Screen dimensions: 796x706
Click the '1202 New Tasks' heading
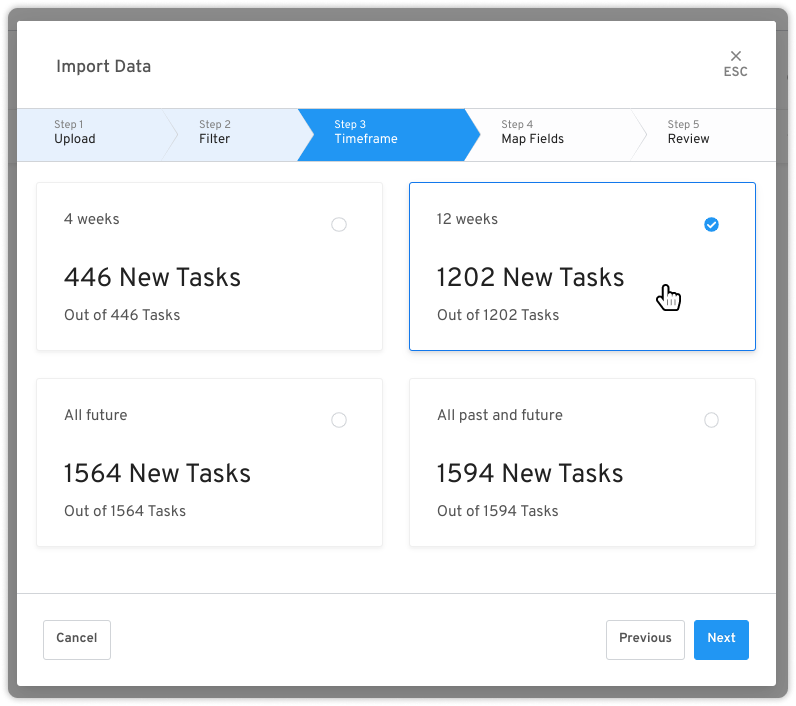[x=530, y=278]
